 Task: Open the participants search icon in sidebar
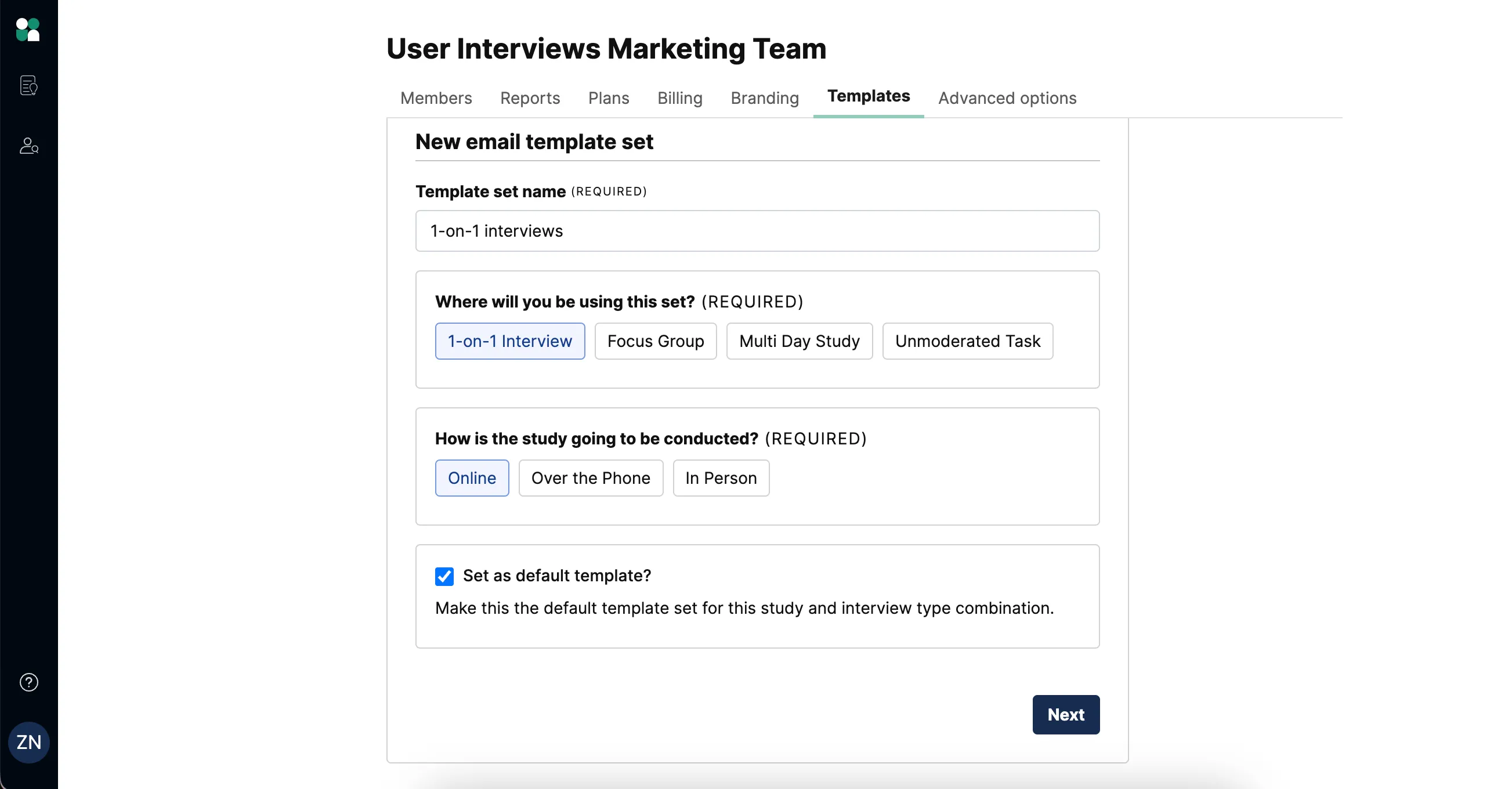[29, 146]
